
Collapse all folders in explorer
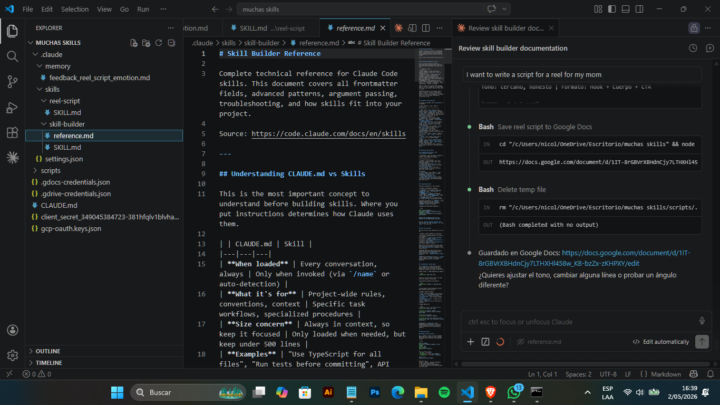pyautogui.click(x=171, y=43)
